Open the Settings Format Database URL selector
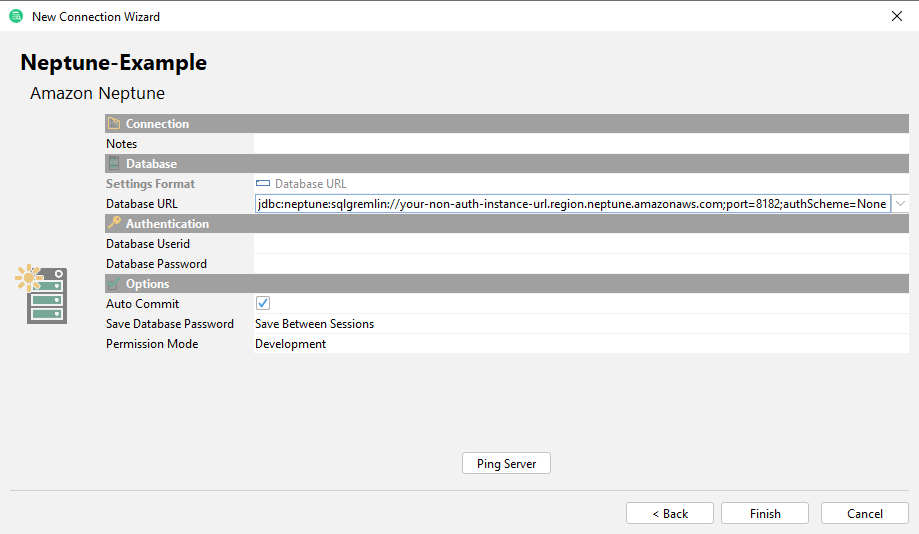 coord(581,183)
